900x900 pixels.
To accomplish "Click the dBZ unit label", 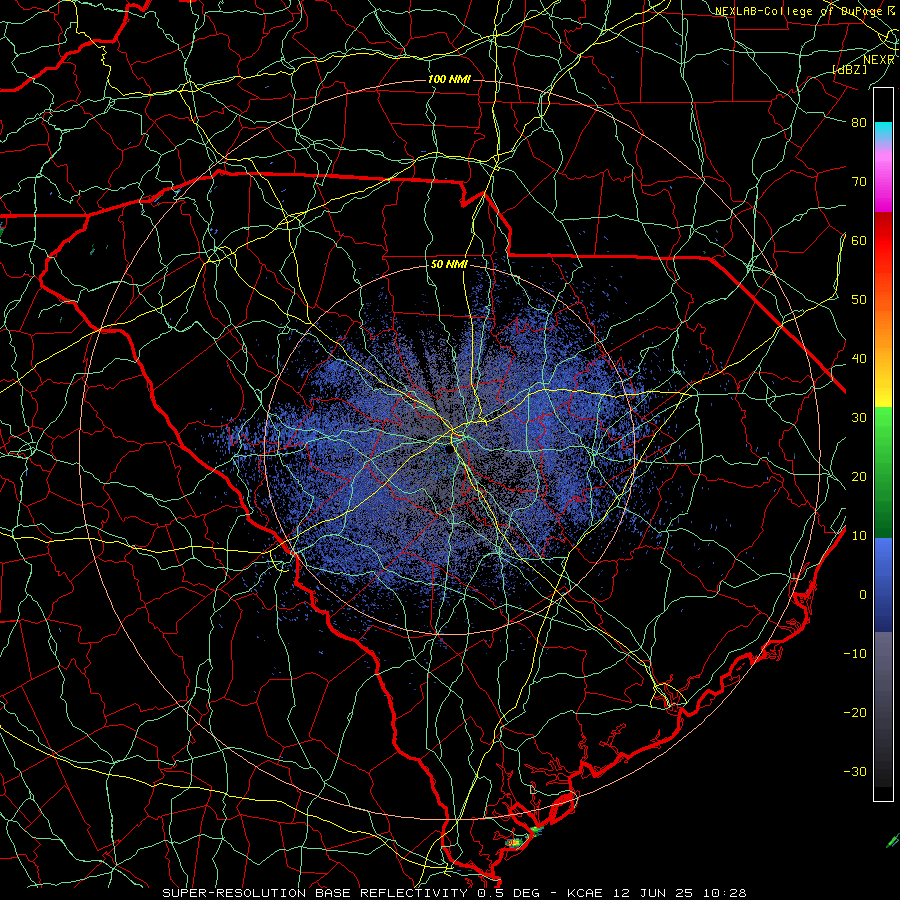I will point(849,69).
